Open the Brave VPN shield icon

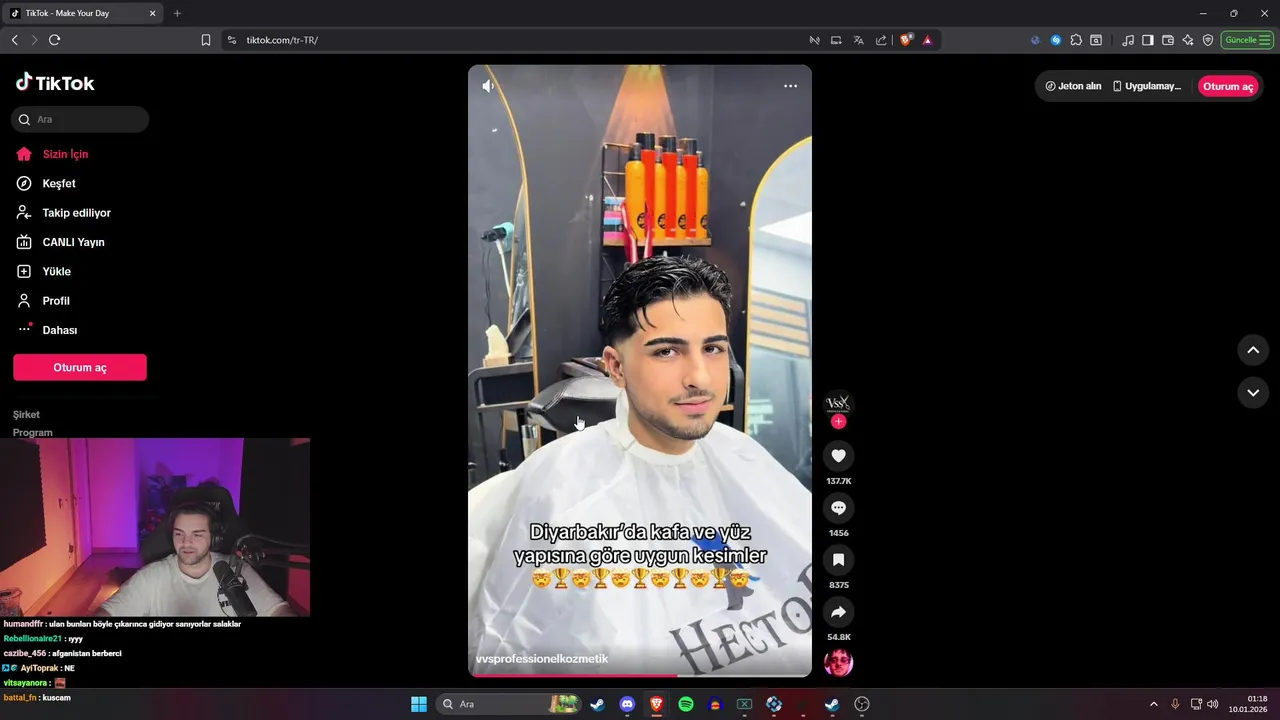[1208, 40]
